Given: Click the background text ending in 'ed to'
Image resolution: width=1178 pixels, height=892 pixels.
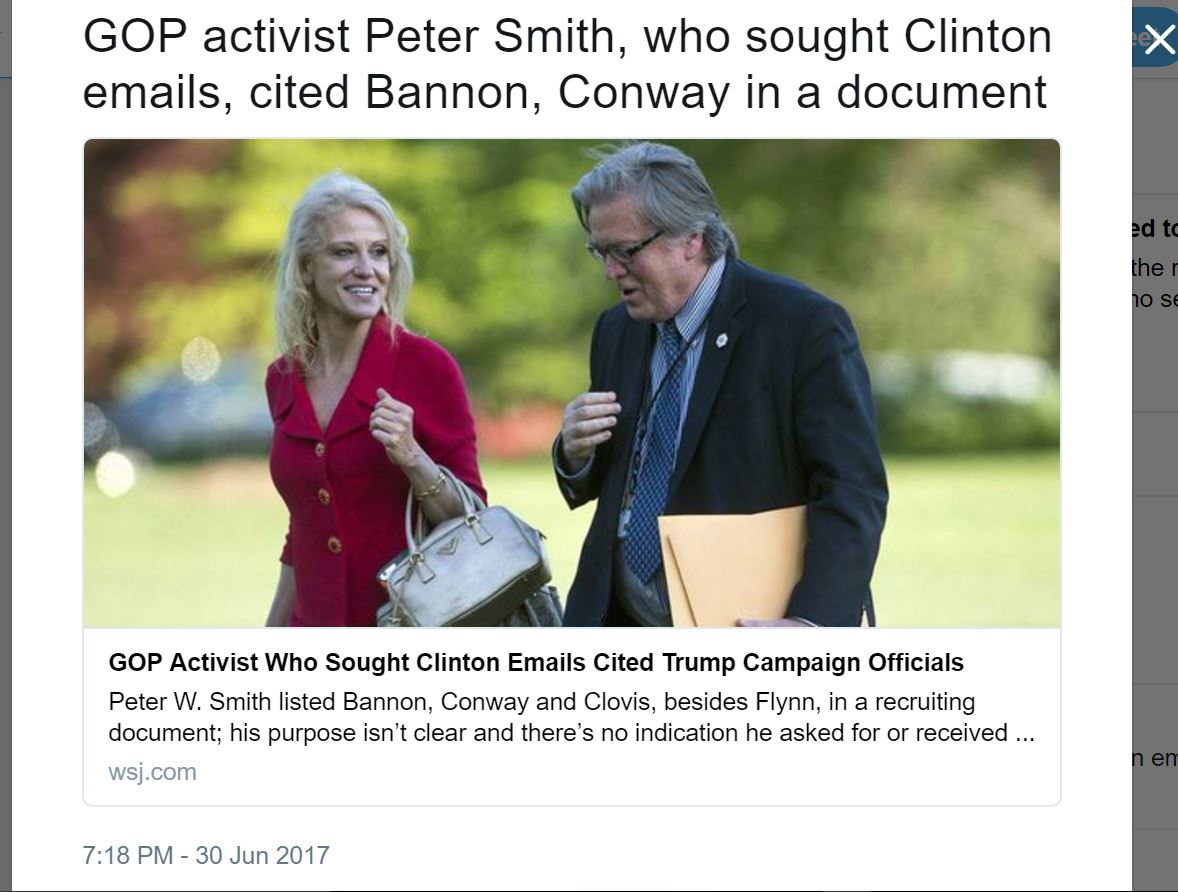Looking at the screenshot, I should 1155,228.
